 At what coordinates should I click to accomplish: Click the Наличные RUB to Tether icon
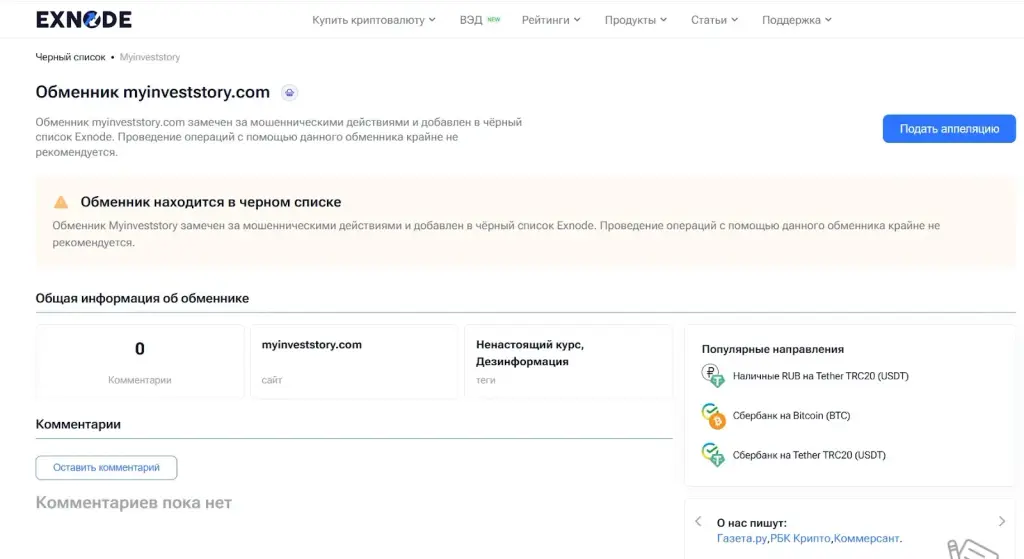713,376
